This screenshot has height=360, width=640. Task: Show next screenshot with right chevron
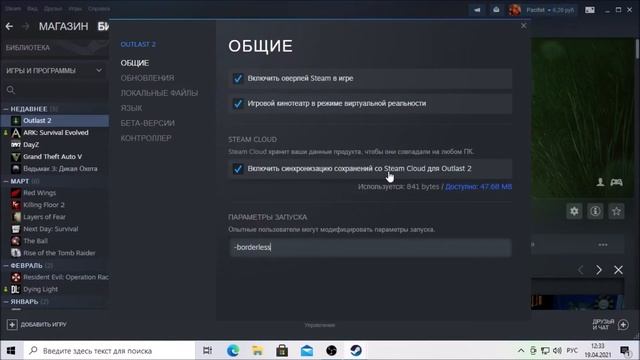(x=599, y=270)
